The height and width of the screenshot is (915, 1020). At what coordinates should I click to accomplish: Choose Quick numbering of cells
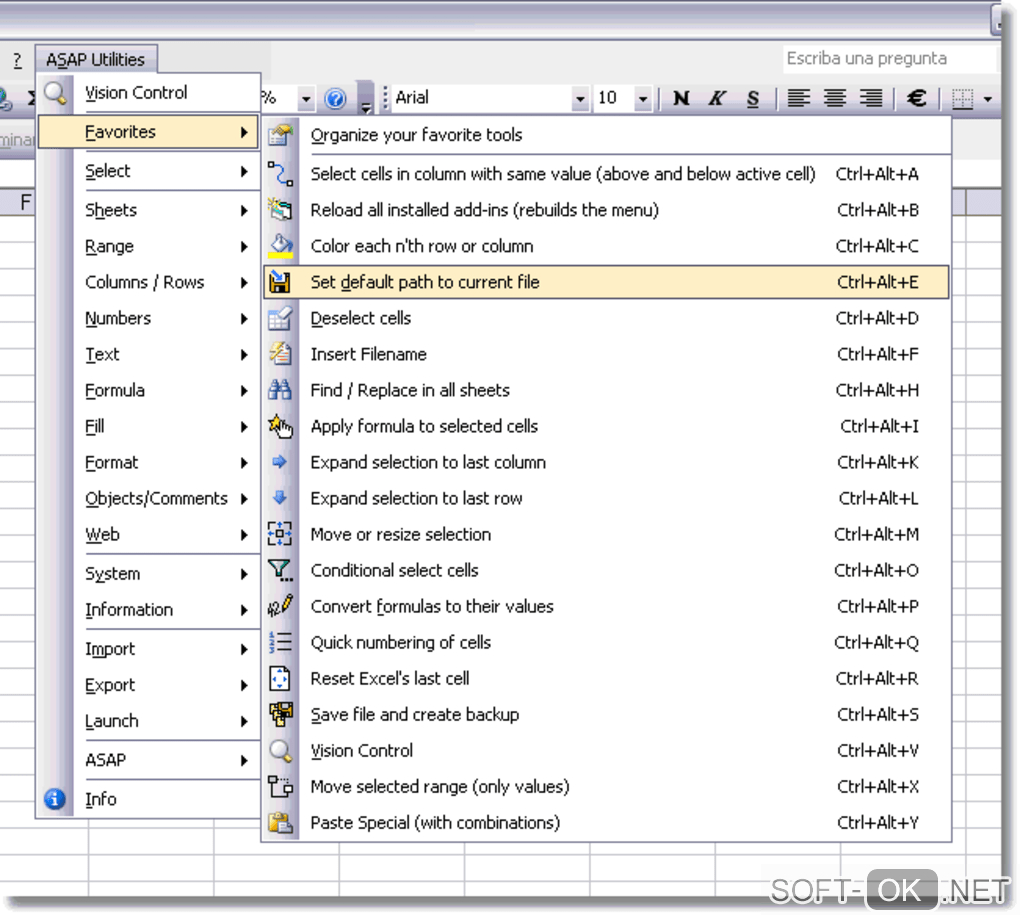click(606, 642)
